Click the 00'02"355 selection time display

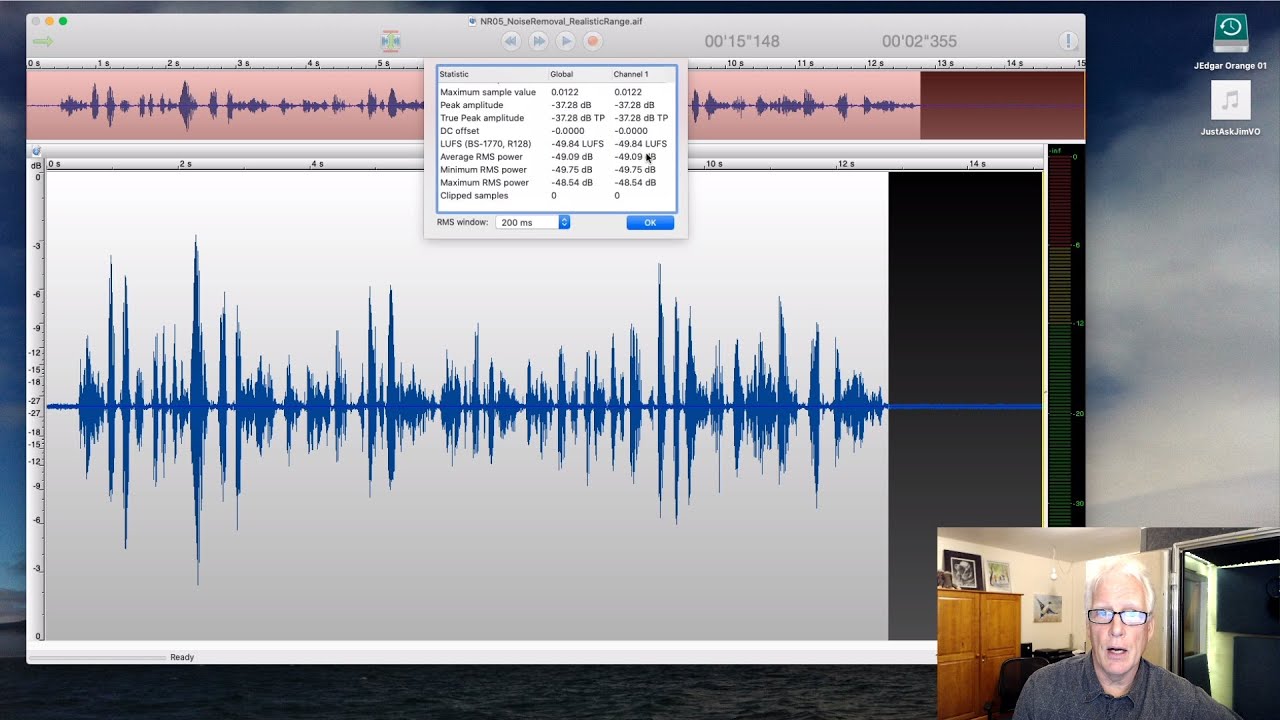point(919,41)
